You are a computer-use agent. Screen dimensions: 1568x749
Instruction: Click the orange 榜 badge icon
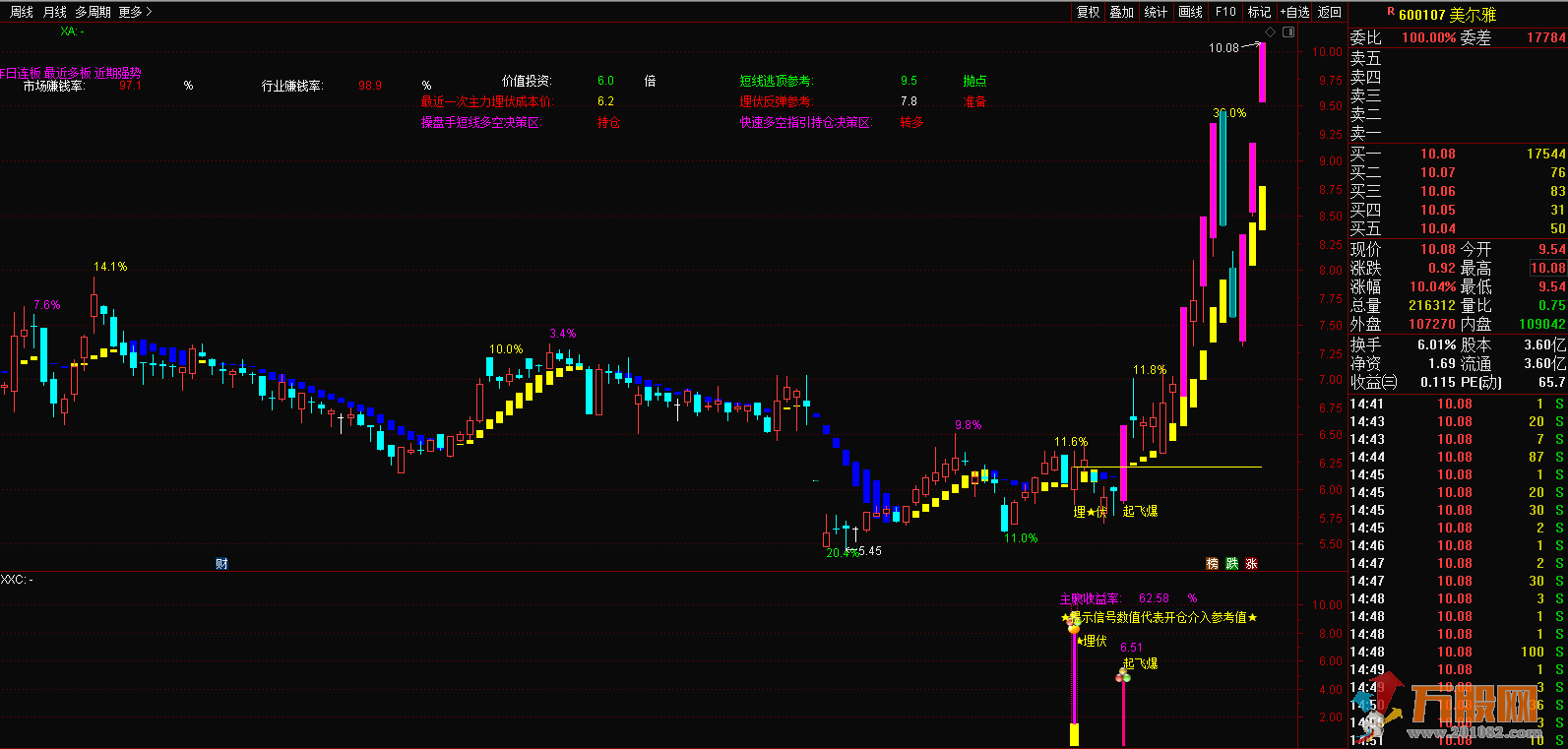coord(1213,564)
